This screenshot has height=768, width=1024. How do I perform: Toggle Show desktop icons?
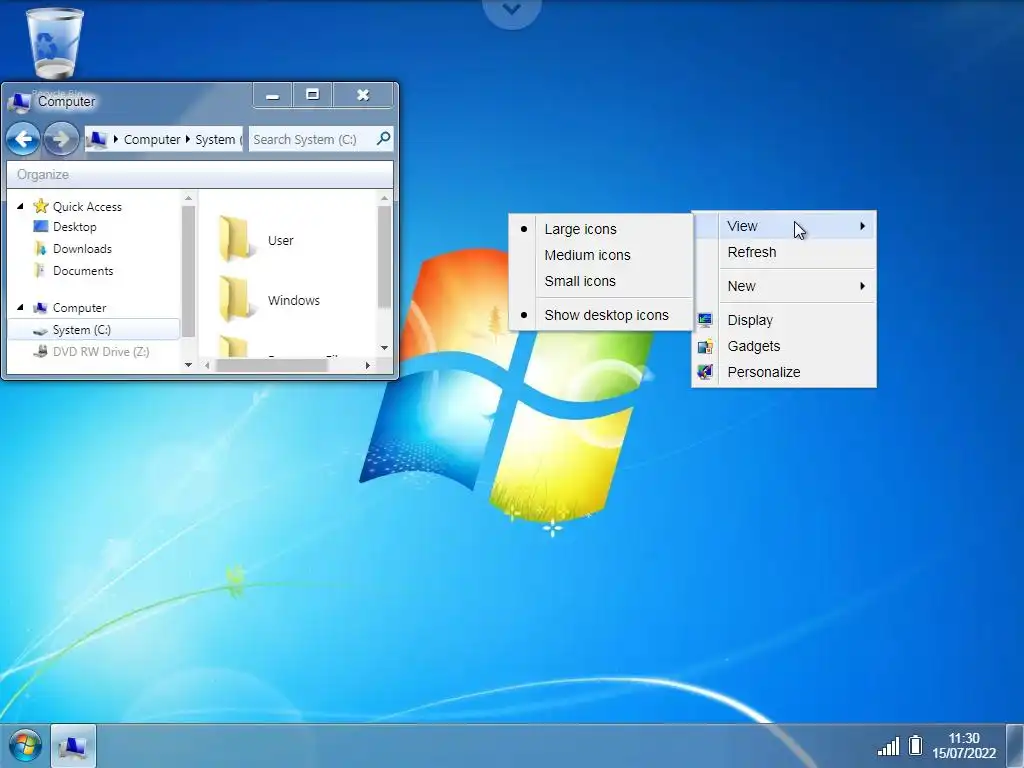[x=607, y=315]
